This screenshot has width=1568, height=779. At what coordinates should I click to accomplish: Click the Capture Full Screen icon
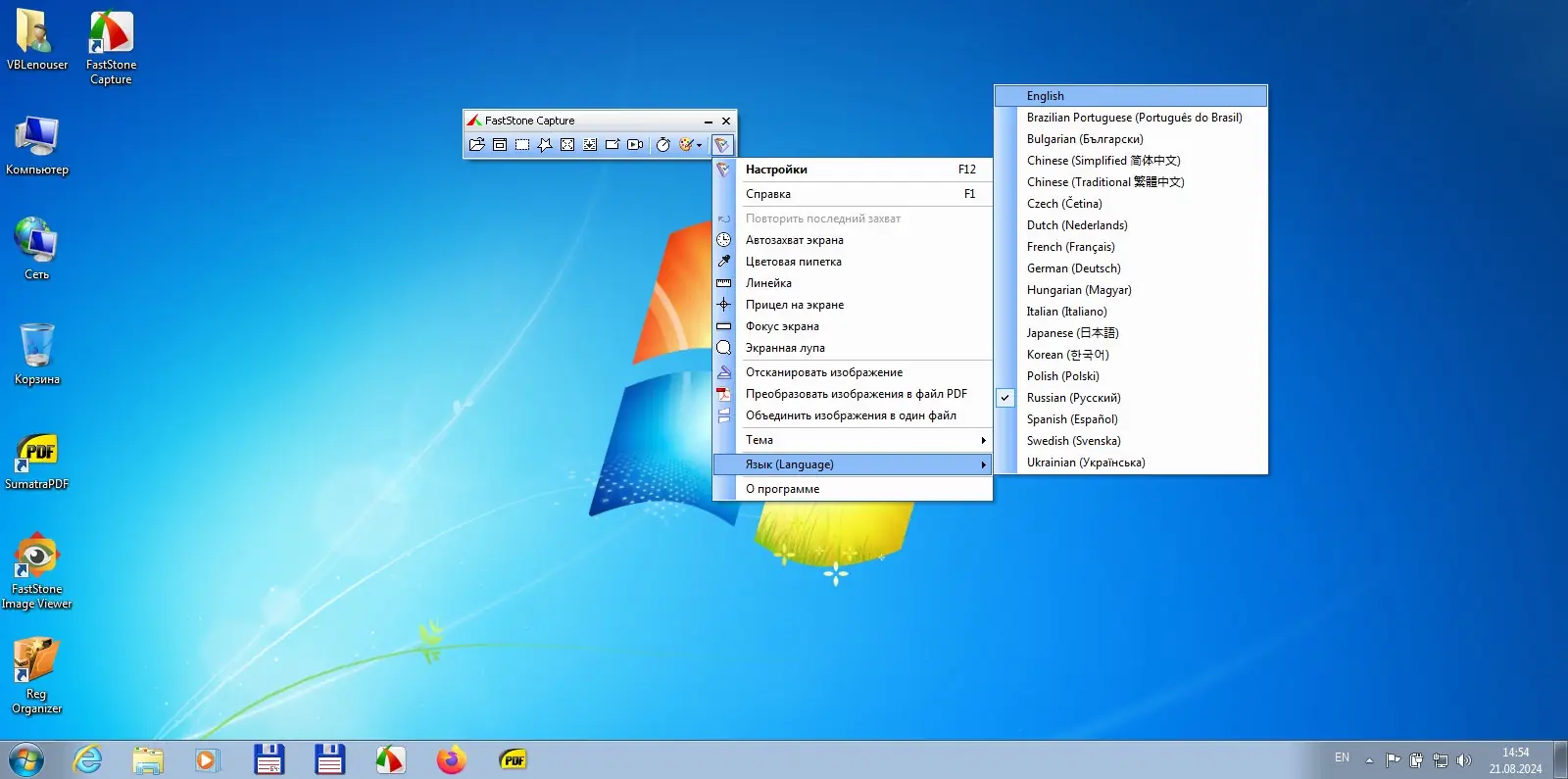567,145
